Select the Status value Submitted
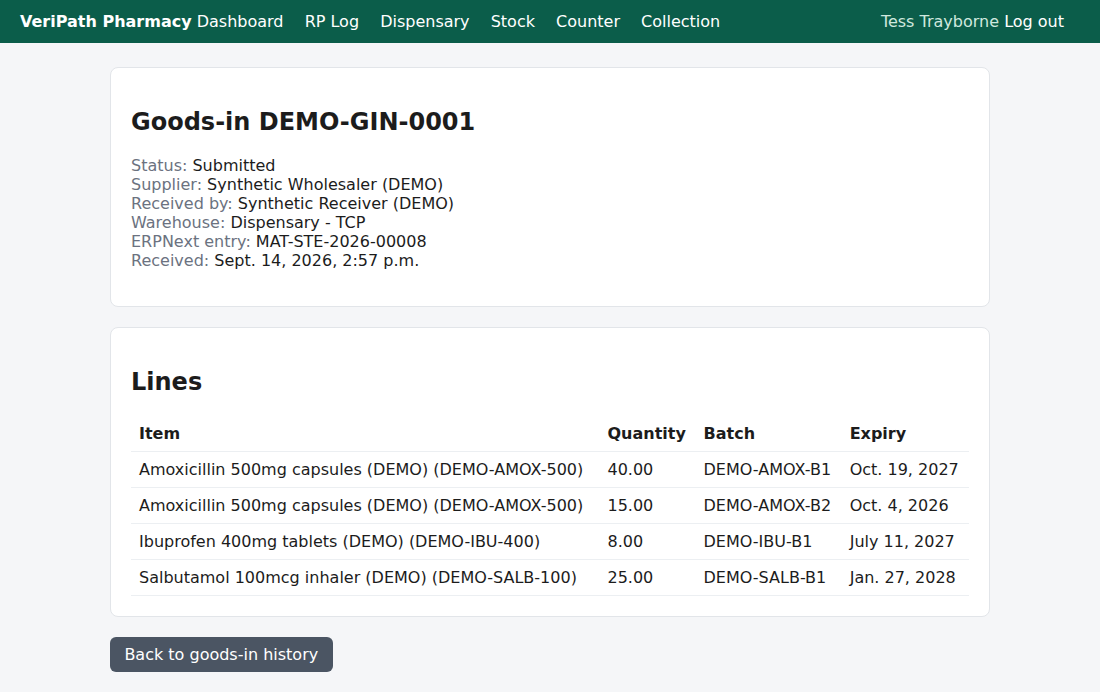 [234, 166]
